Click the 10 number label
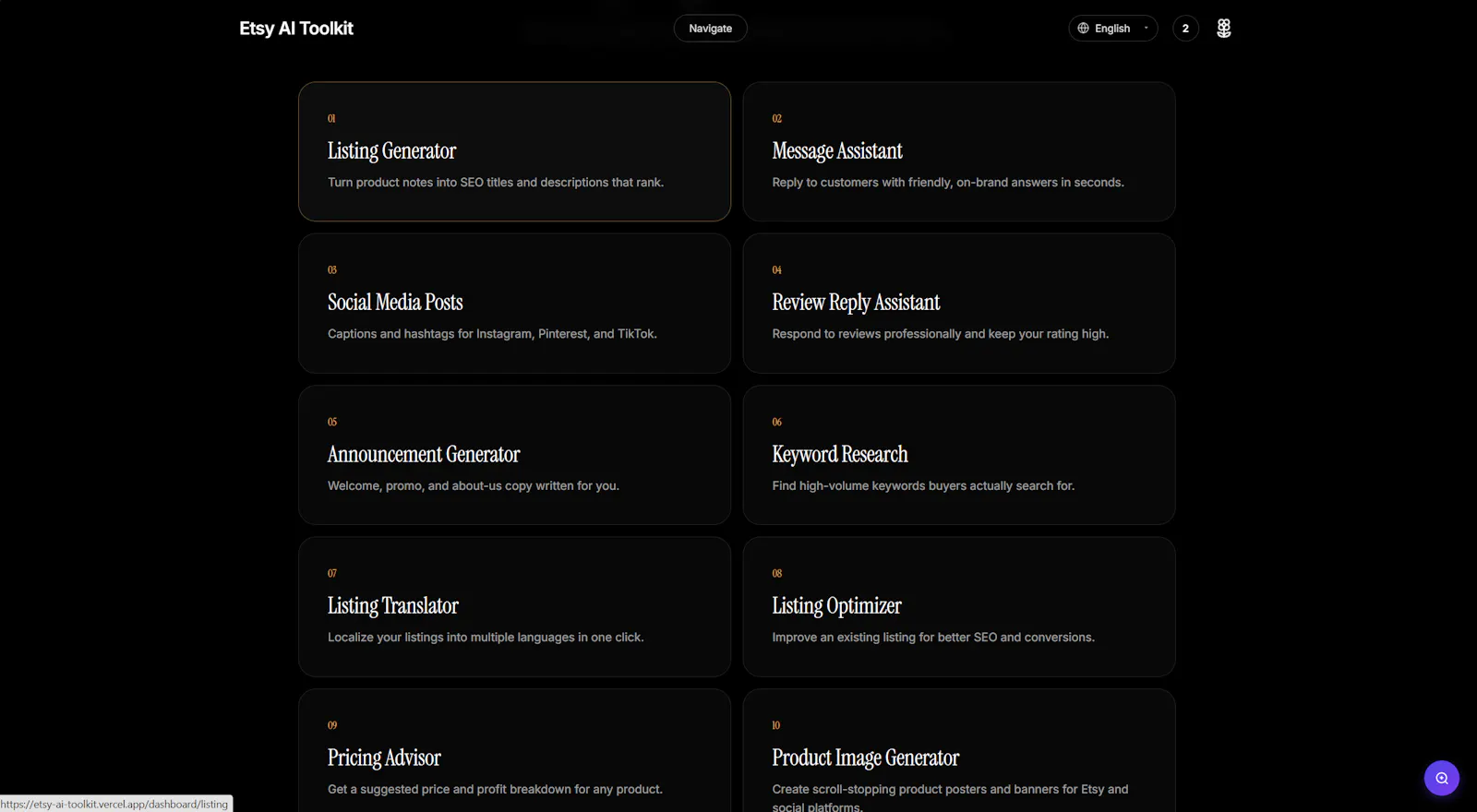 tap(776, 725)
